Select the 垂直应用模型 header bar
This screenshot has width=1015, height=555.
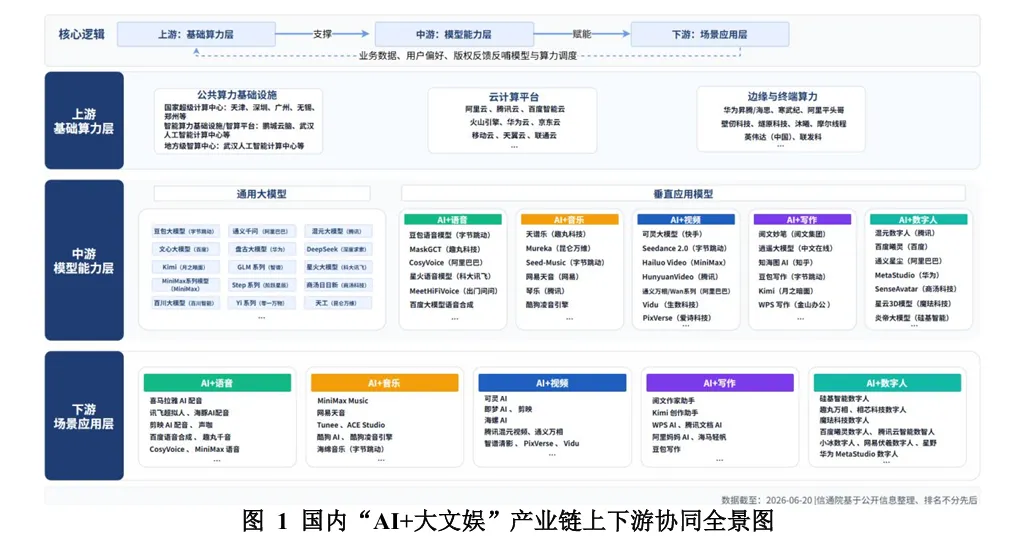(683, 194)
